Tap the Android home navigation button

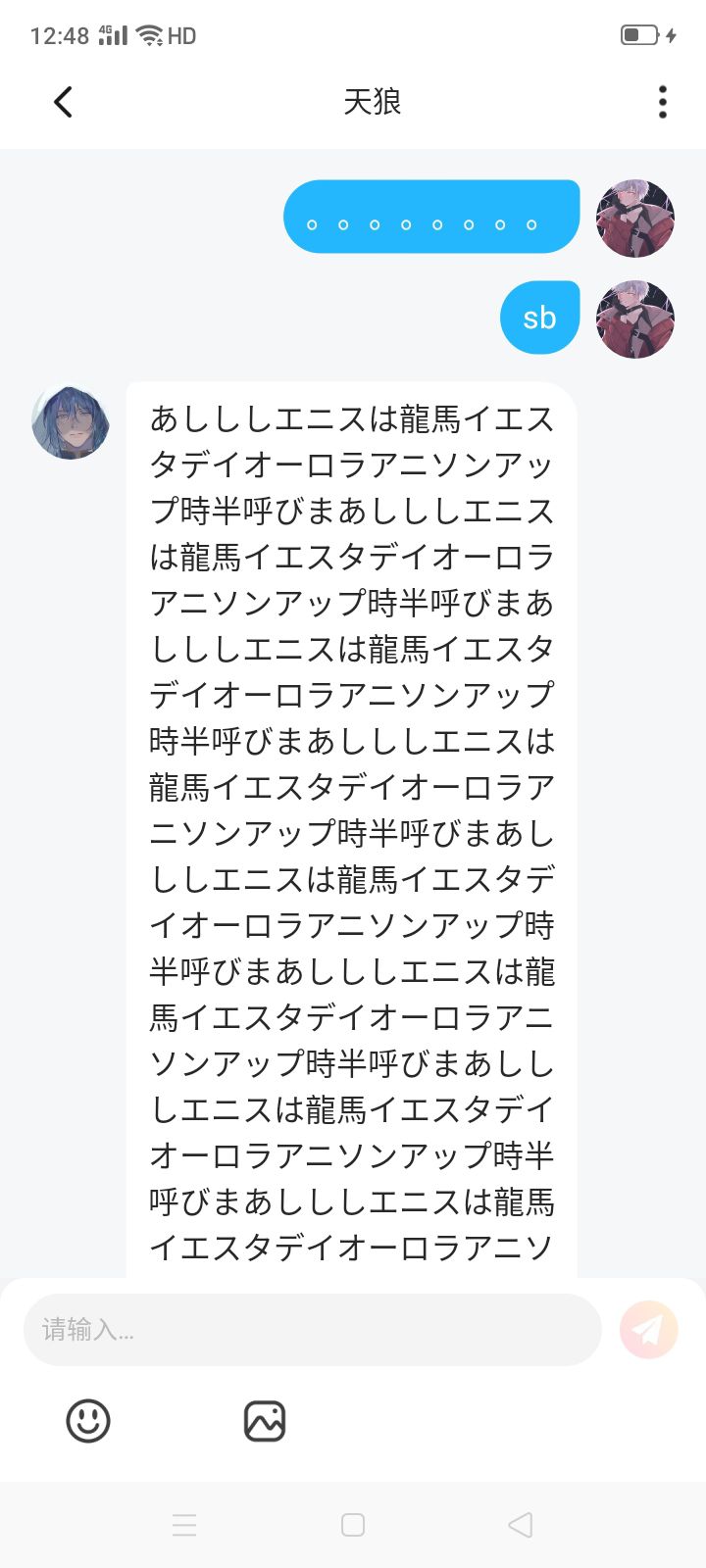(x=353, y=1525)
